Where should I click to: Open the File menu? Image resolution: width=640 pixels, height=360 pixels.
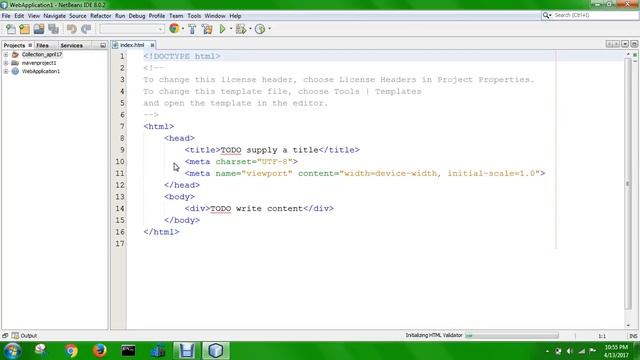6,16
